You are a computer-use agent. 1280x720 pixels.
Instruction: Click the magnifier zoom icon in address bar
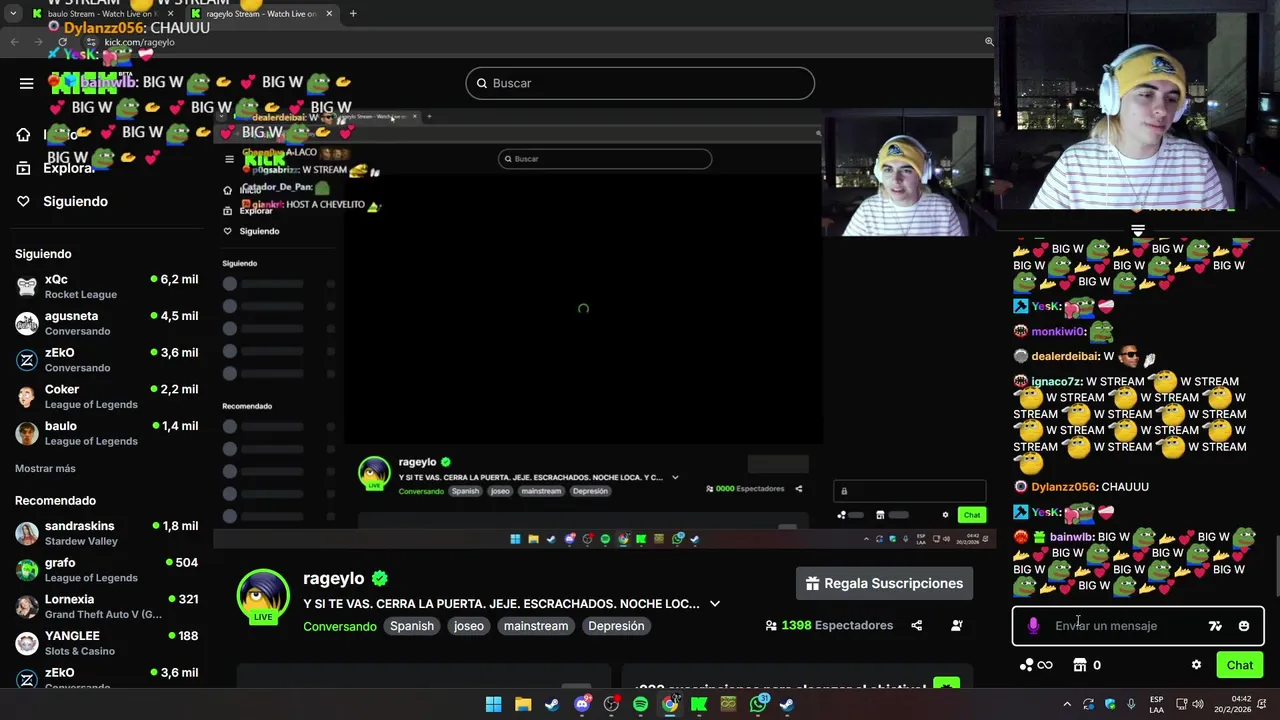(x=989, y=42)
